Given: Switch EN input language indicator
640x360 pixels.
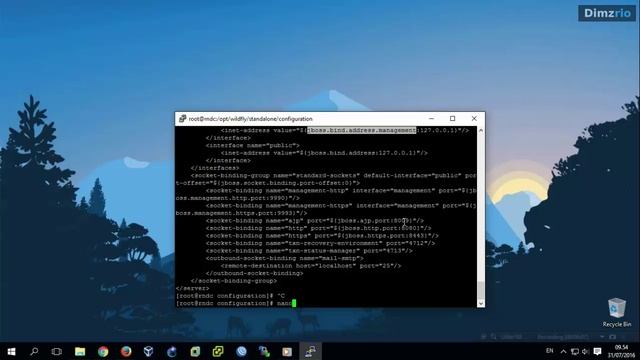Looking at the screenshot, I should (x=550, y=351).
